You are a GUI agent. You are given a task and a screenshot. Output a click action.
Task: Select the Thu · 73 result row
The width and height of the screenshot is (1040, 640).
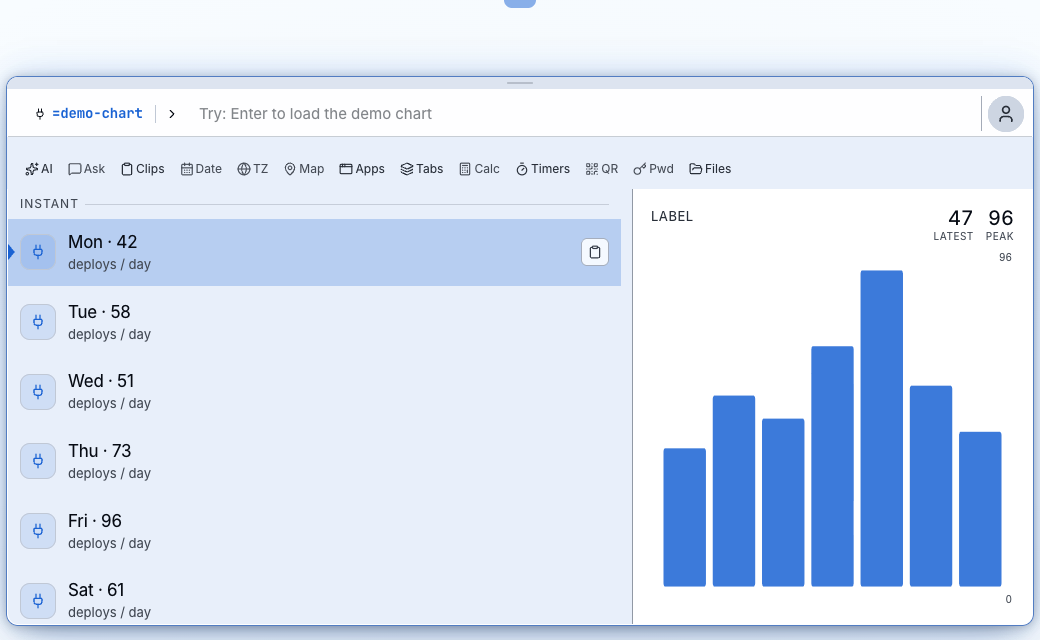tap(314, 462)
